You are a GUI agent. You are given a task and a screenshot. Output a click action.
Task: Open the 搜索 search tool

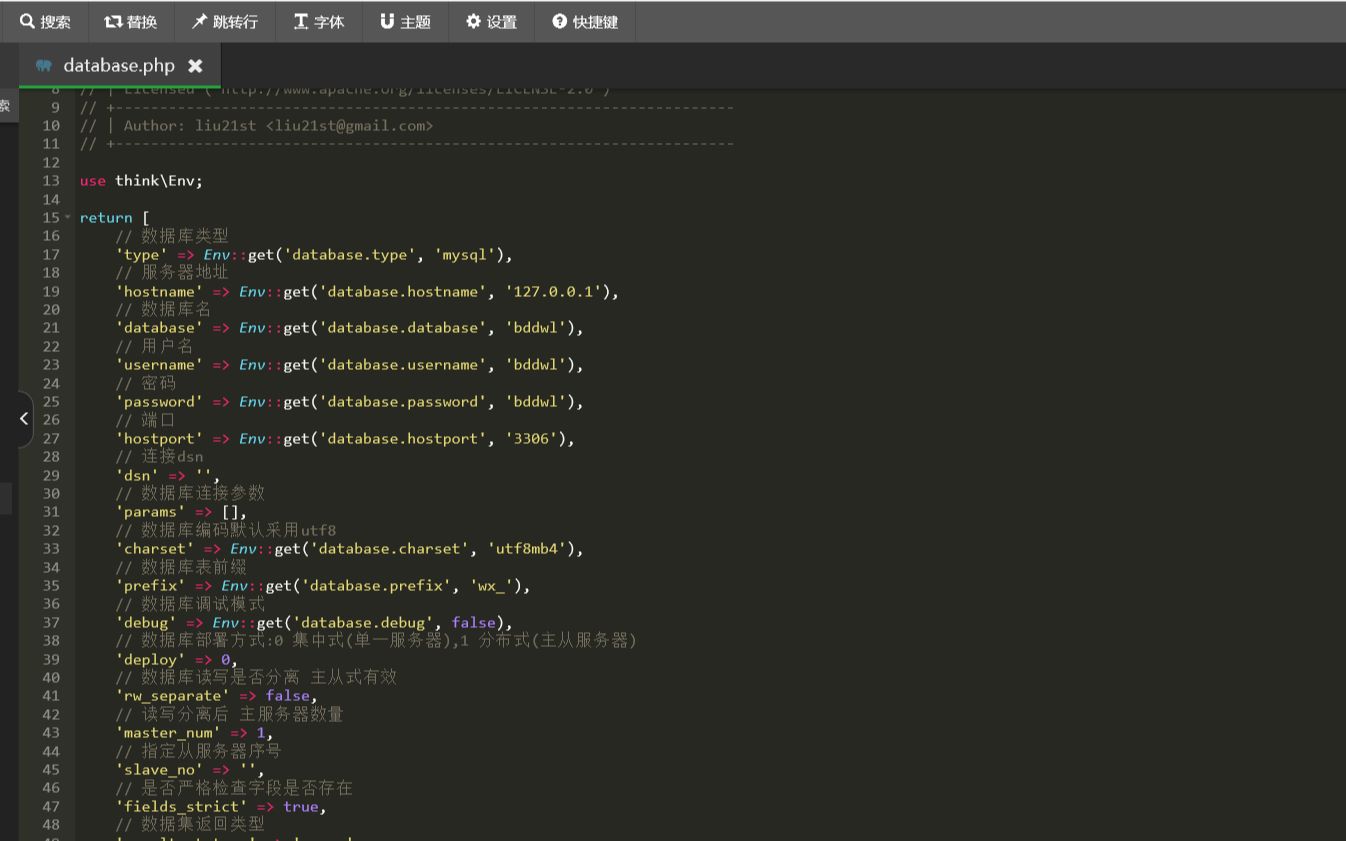click(45, 21)
